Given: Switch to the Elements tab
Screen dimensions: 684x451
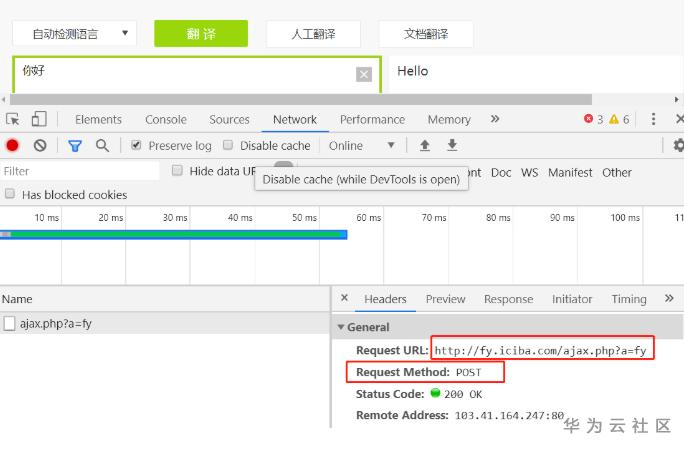Looking at the screenshot, I should click(98, 120).
